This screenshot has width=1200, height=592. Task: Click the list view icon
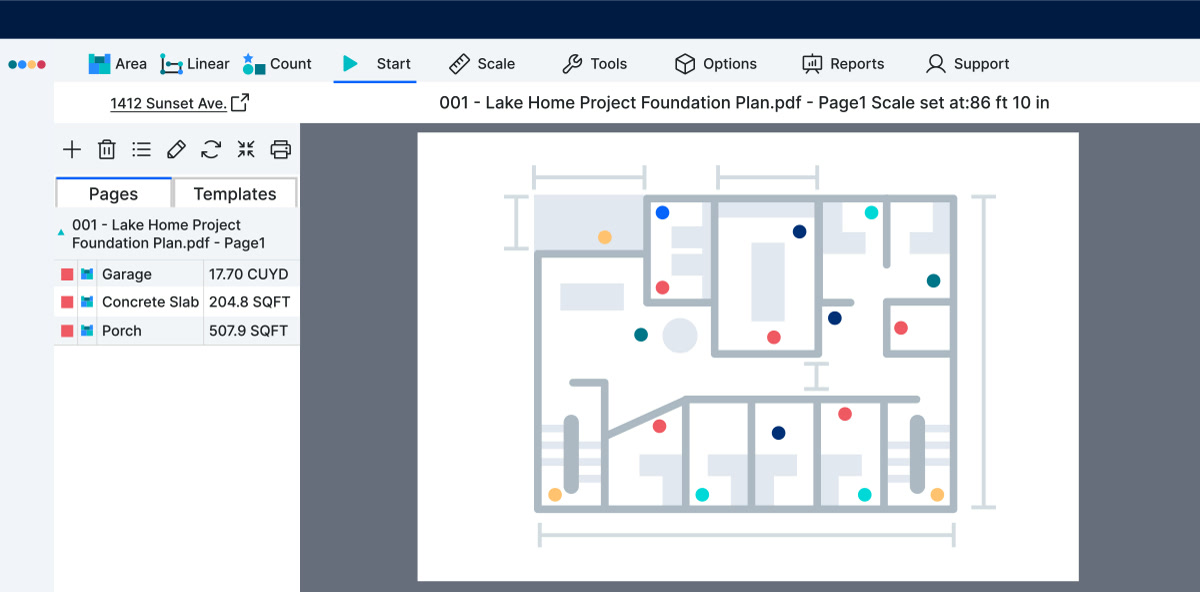[142, 150]
